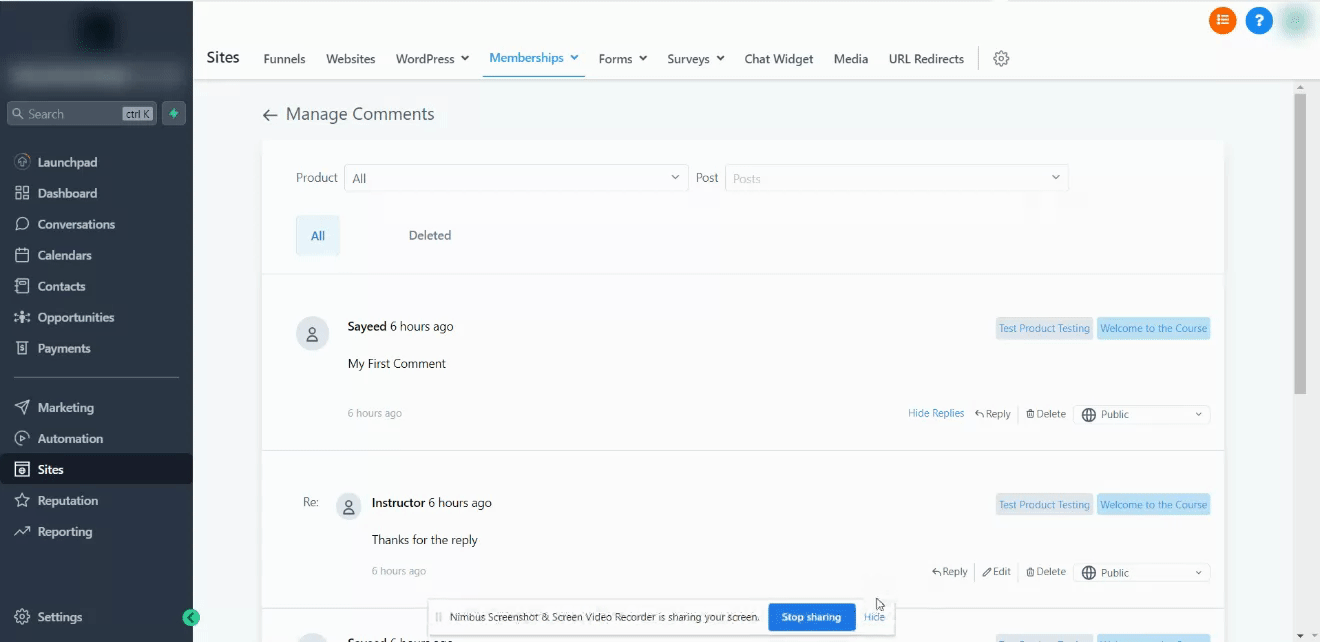Show the Deleted comments filter
The width and height of the screenshot is (1320, 642).
(x=430, y=236)
